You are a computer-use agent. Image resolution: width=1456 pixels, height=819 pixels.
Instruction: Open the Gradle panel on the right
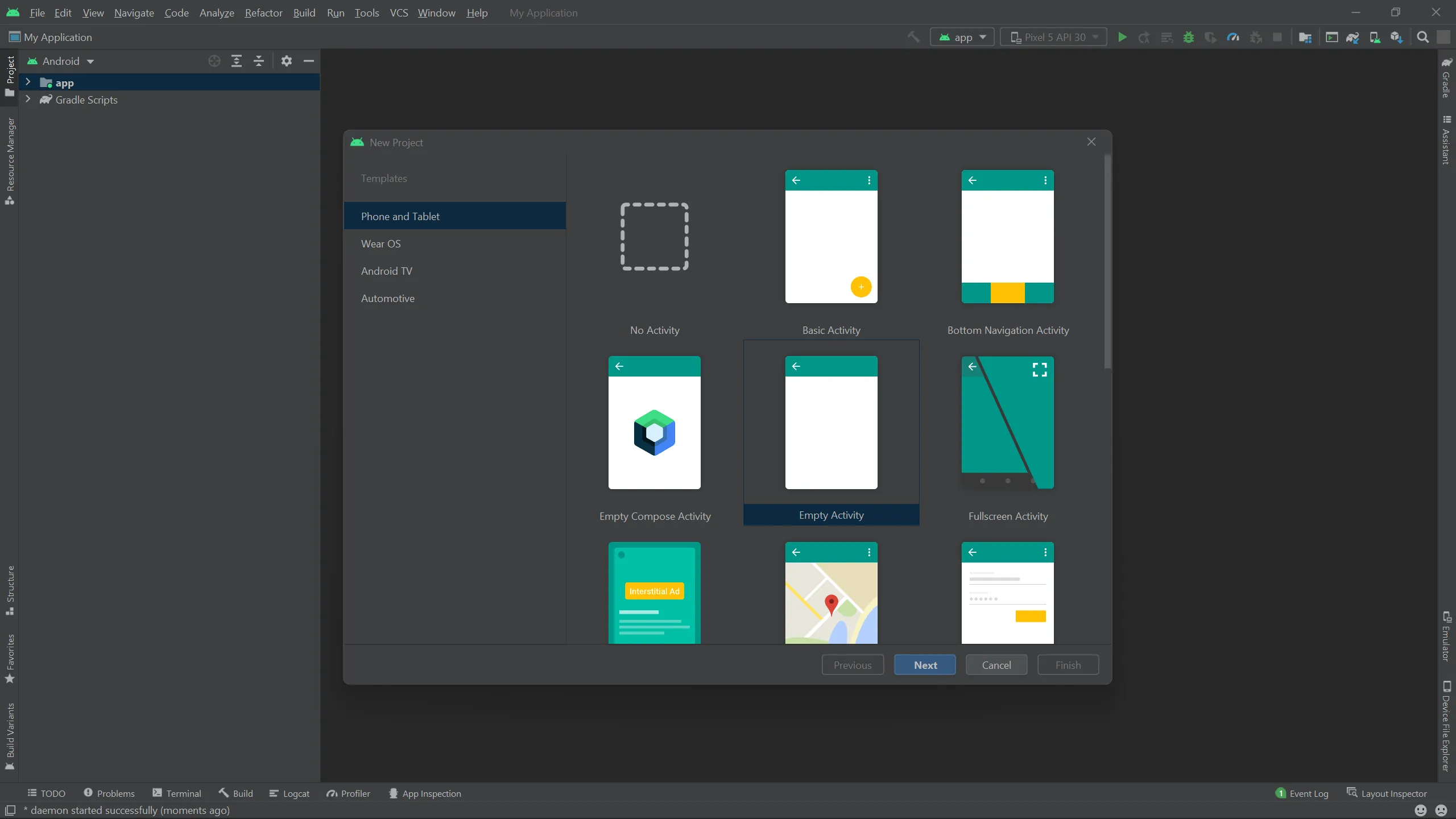point(1446,80)
